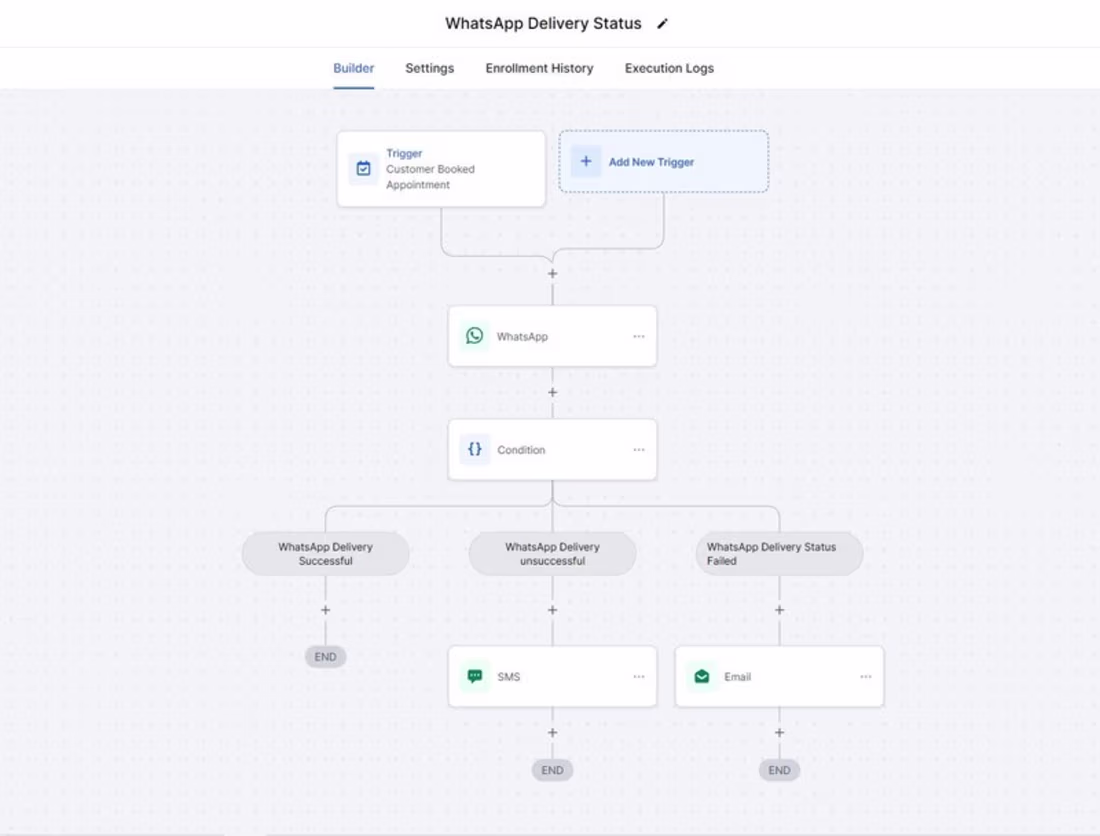The height and width of the screenshot is (836, 1100).
Task: Switch to the Settings tab
Action: pyautogui.click(x=429, y=68)
